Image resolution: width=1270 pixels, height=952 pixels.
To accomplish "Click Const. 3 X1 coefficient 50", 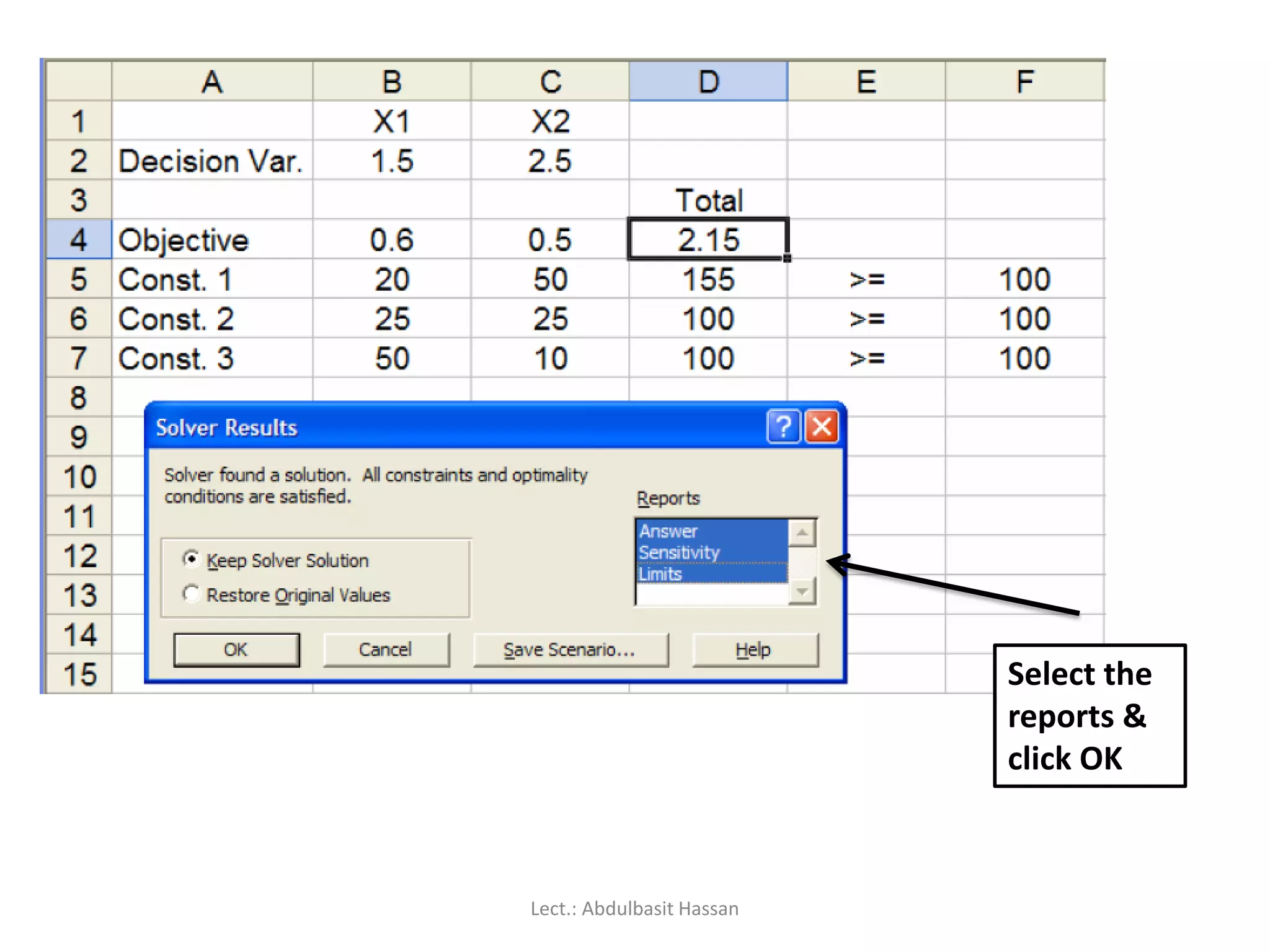I will tap(392, 358).
